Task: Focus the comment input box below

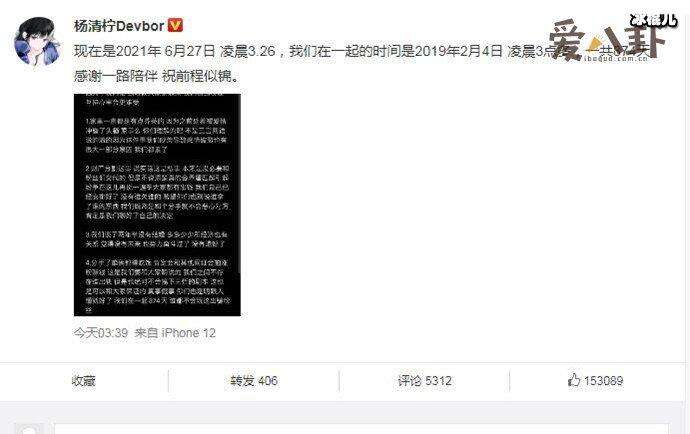Action: 361,428
